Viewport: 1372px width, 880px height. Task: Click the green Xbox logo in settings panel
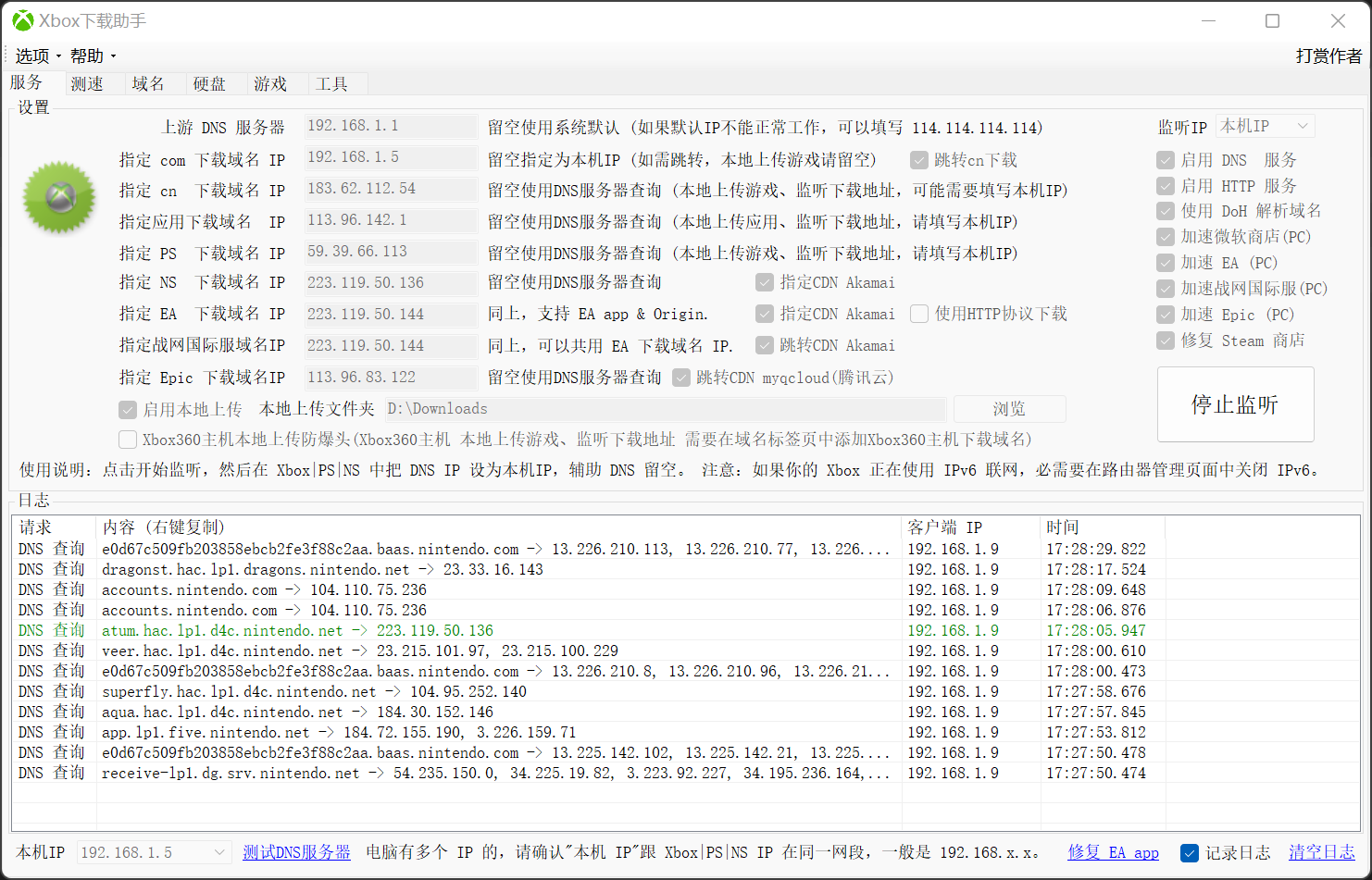pos(60,197)
